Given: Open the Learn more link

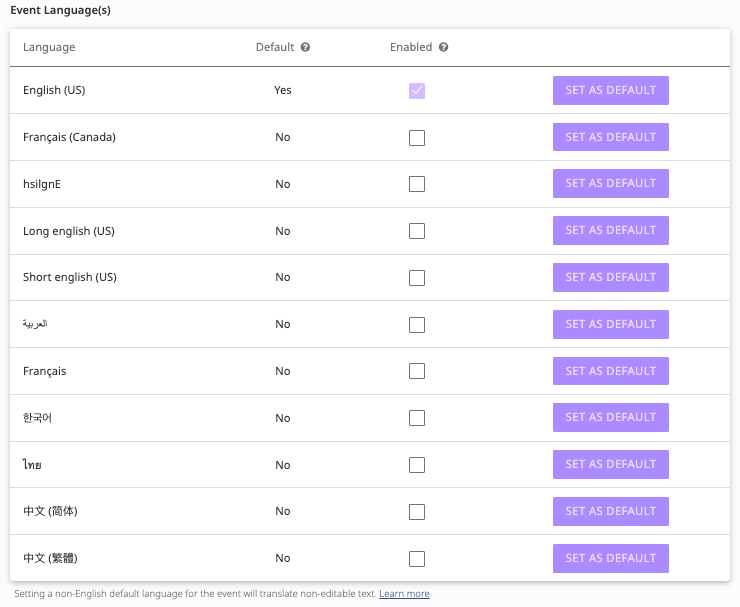Looking at the screenshot, I should point(404,594).
